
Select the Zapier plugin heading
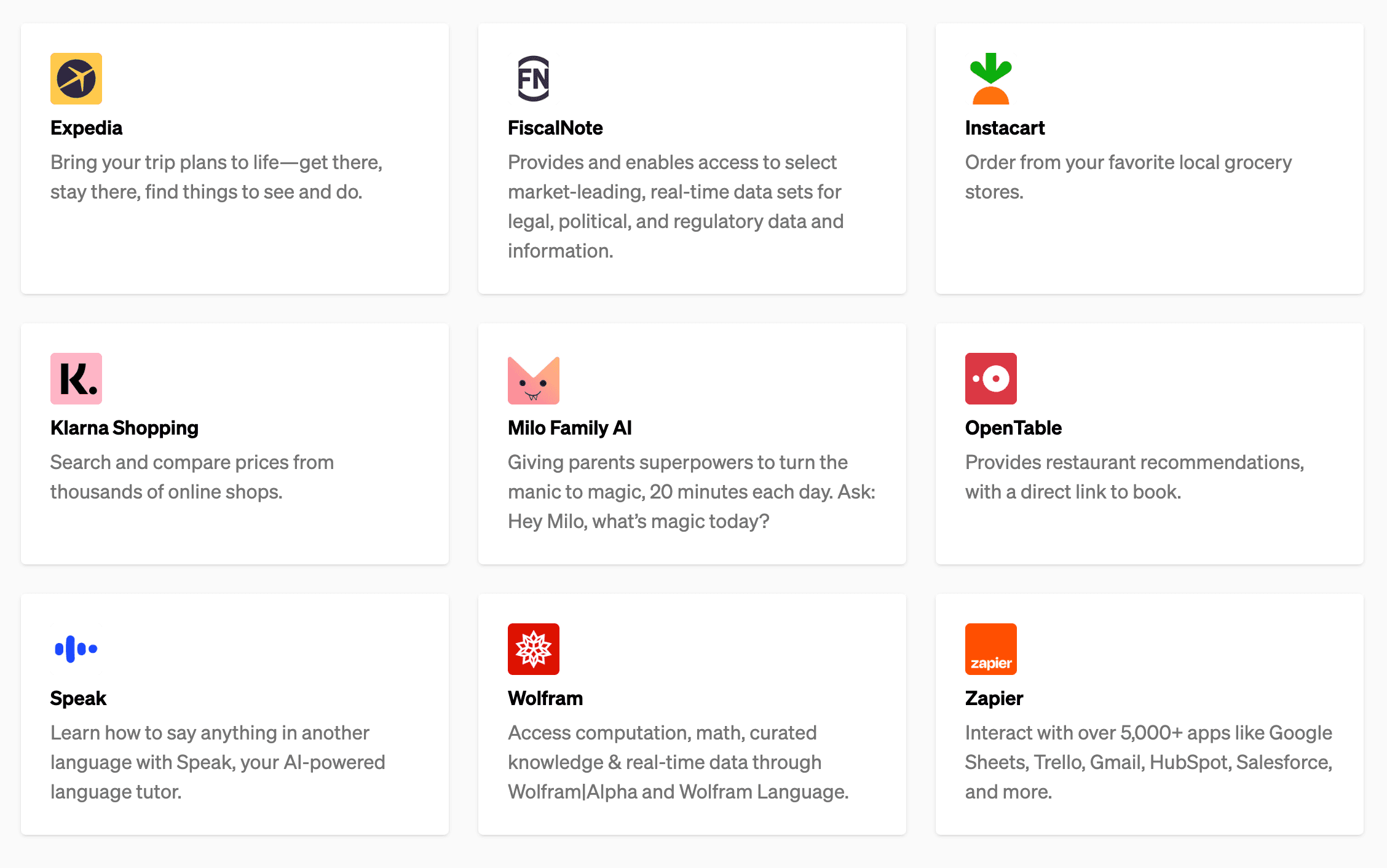[994, 698]
